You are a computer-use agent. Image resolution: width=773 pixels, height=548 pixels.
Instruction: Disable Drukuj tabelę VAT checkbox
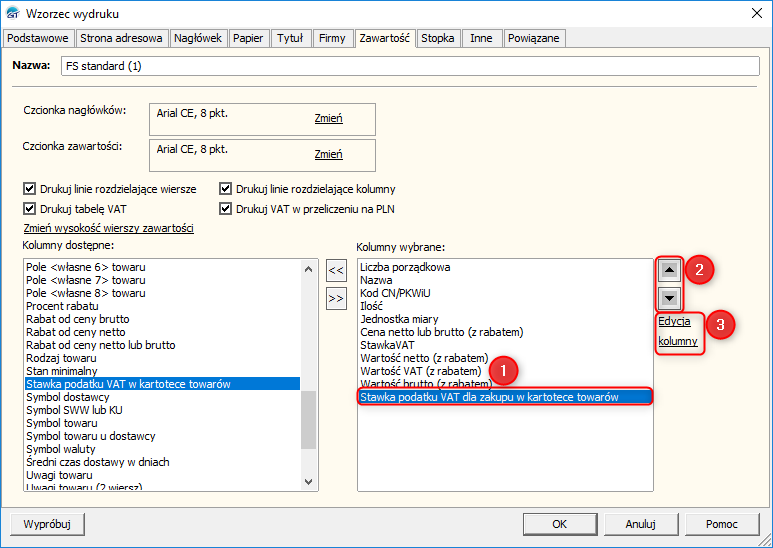(x=30, y=209)
